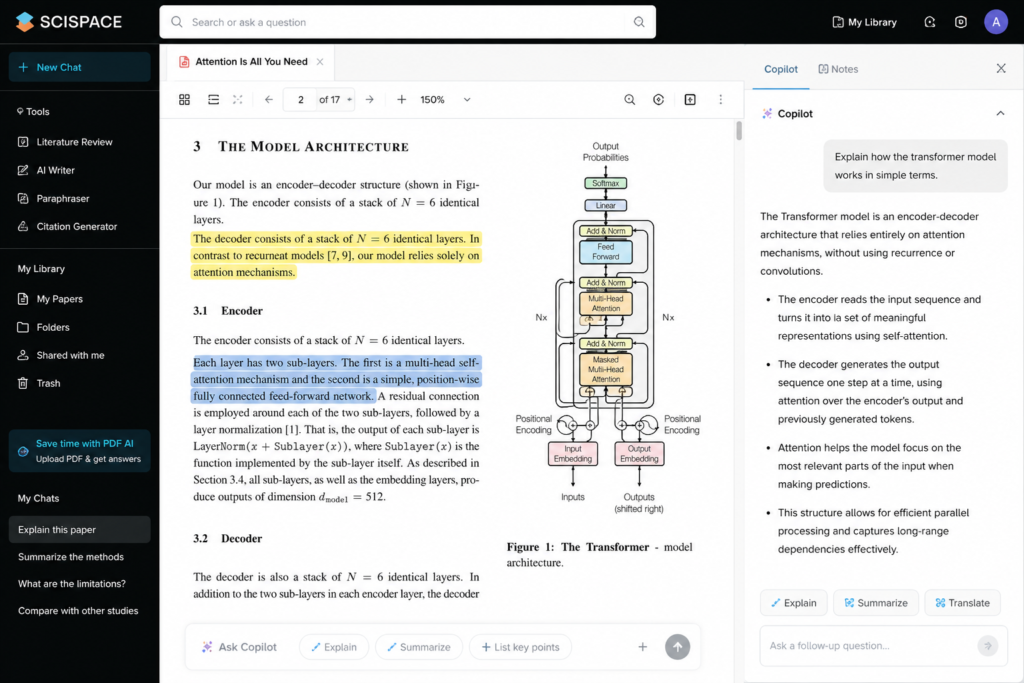Switch to the Notes tab
The width and height of the screenshot is (1024, 683).
838,69
